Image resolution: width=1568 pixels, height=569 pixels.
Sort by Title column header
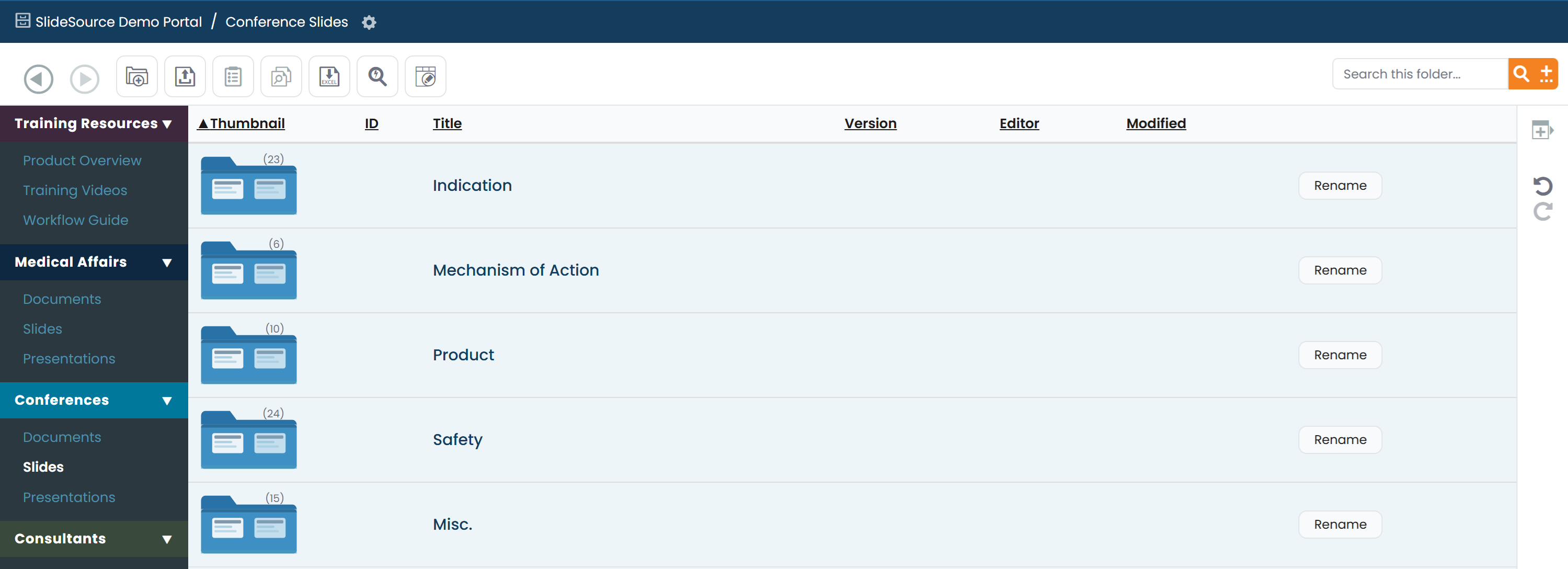[x=448, y=123]
